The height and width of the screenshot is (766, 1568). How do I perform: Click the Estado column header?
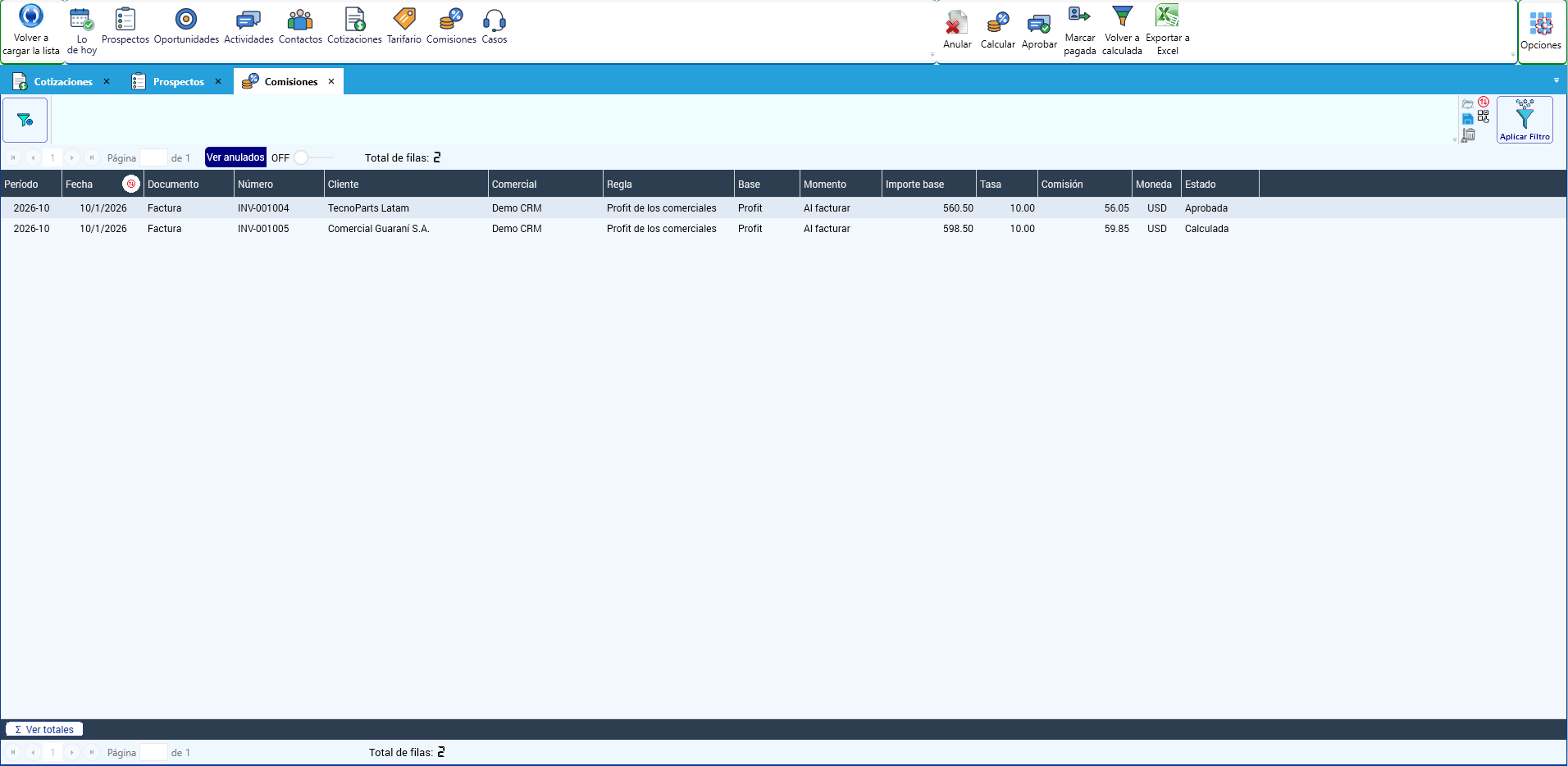[x=1219, y=184]
